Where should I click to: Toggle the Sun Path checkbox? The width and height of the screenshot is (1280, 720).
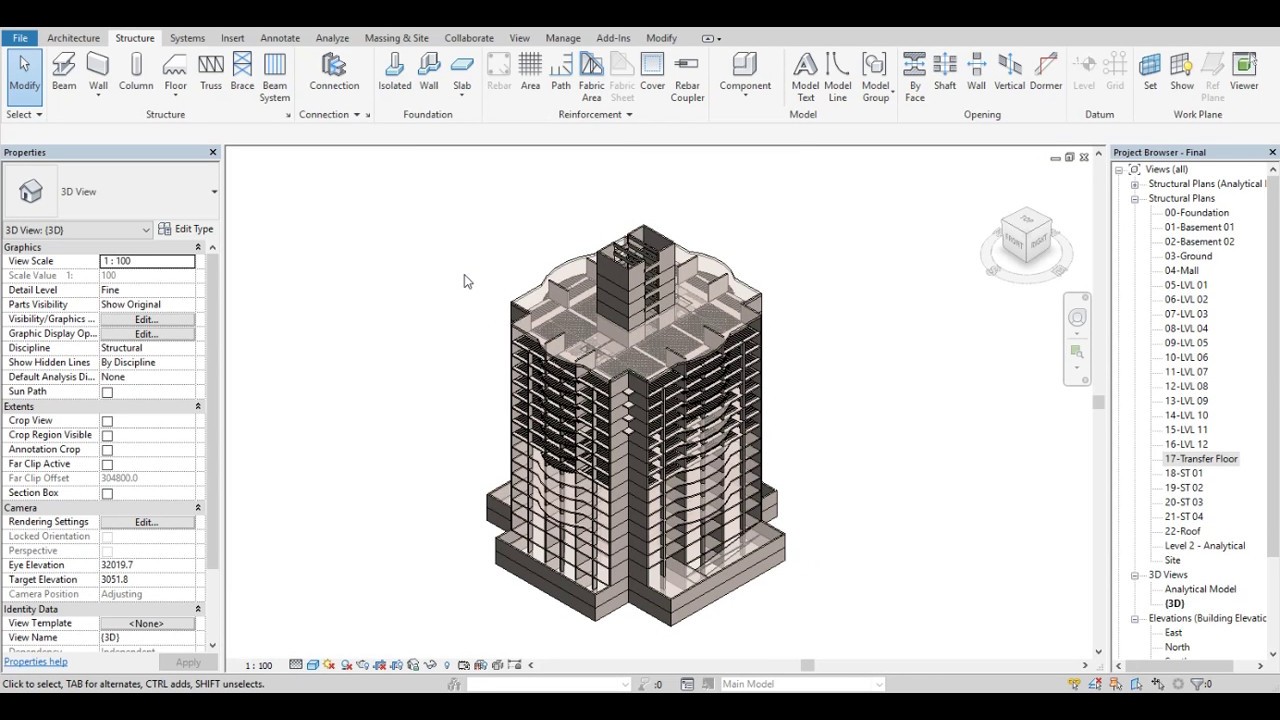click(107, 392)
